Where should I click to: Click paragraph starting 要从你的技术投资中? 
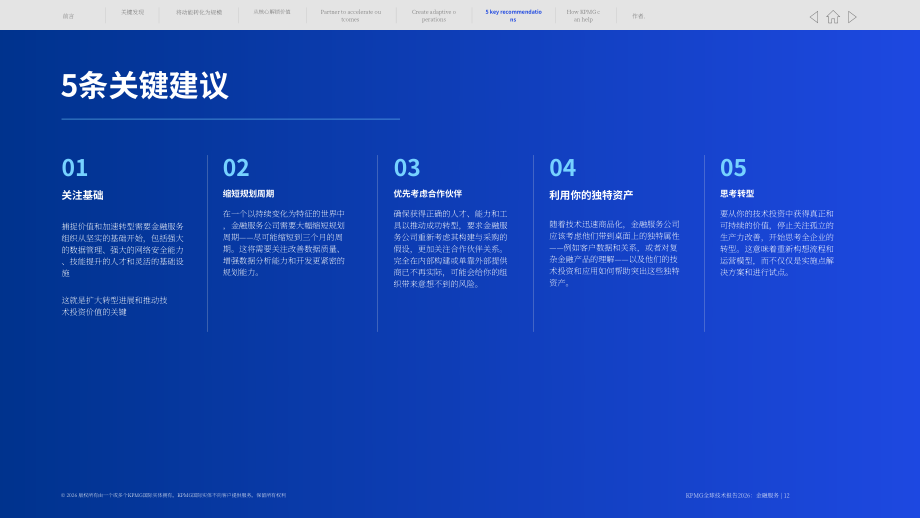(777, 243)
